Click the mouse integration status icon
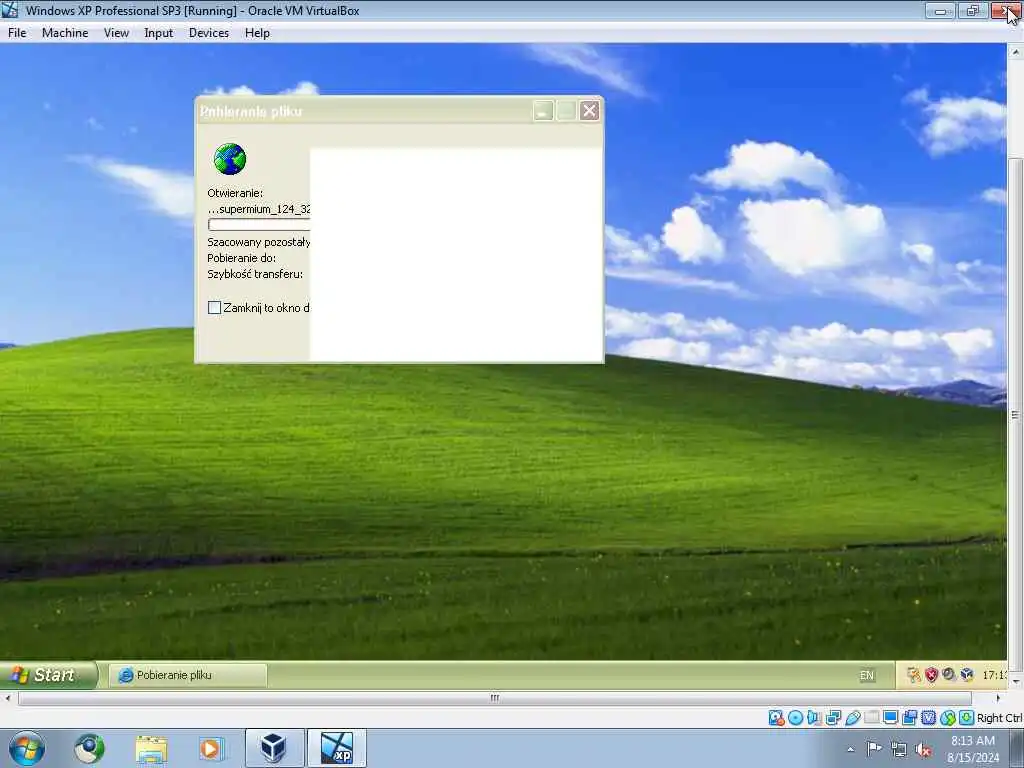 point(948,718)
